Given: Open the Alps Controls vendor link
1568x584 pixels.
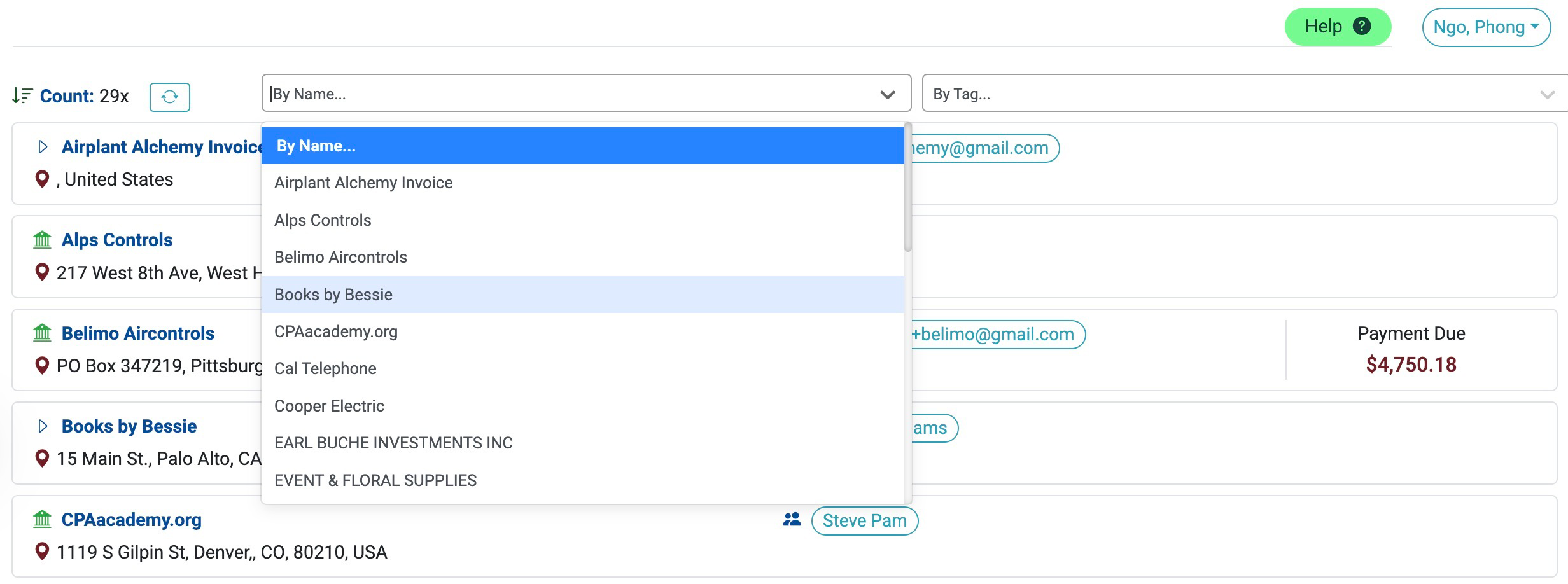Looking at the screenshot, I should click(x=117, y=240).
